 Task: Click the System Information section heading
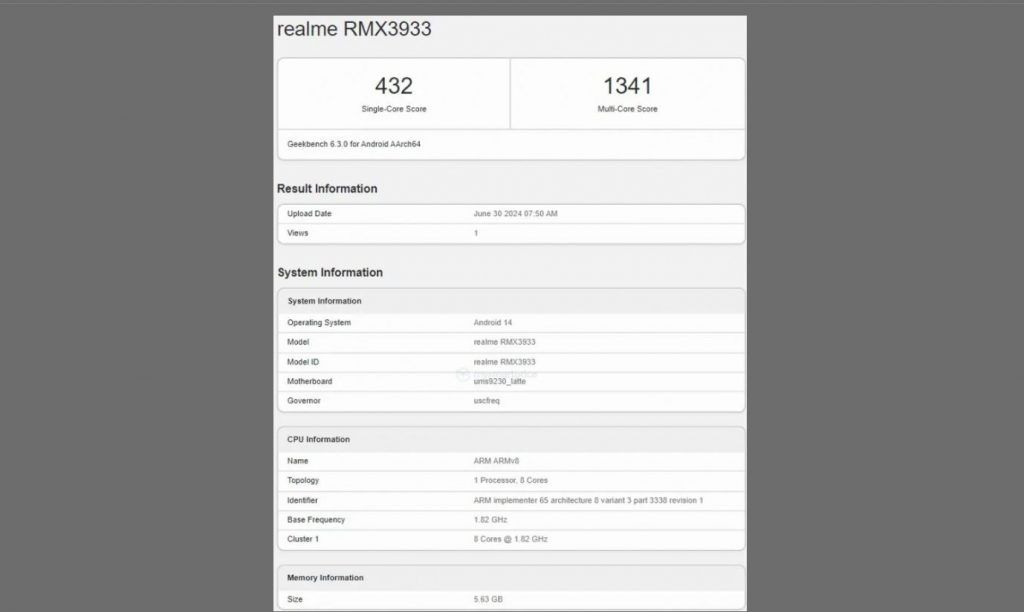coord(330,272)
